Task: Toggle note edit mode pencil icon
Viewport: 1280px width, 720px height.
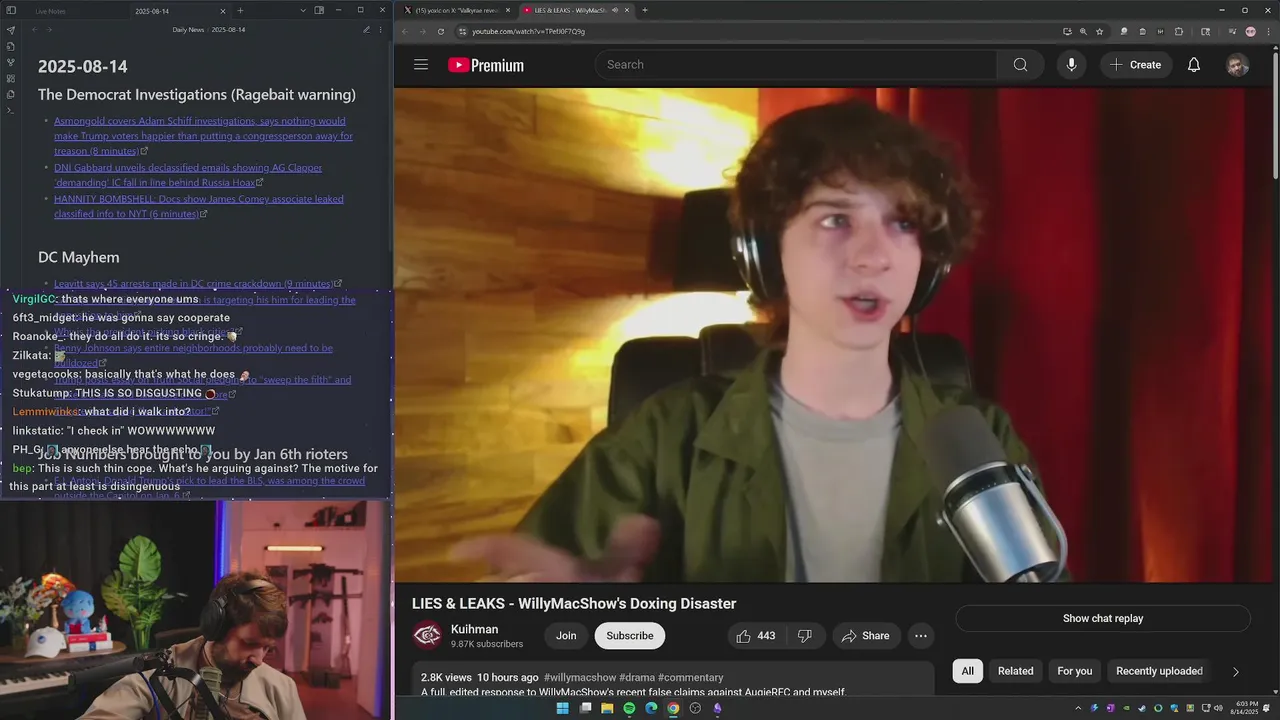Action: pyautogui.click(x=367, y=30)
